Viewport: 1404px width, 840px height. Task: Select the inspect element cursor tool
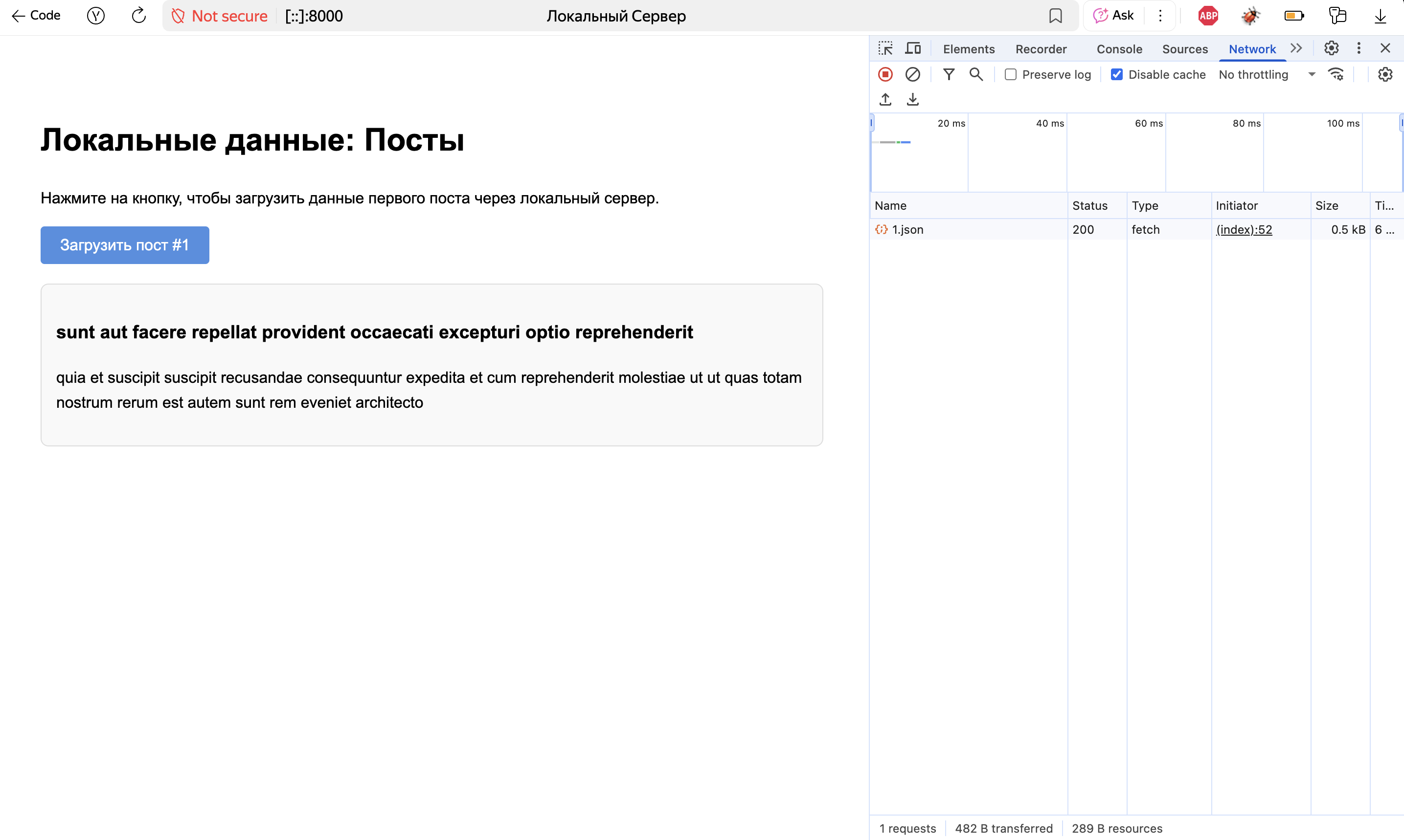[885, 48]
